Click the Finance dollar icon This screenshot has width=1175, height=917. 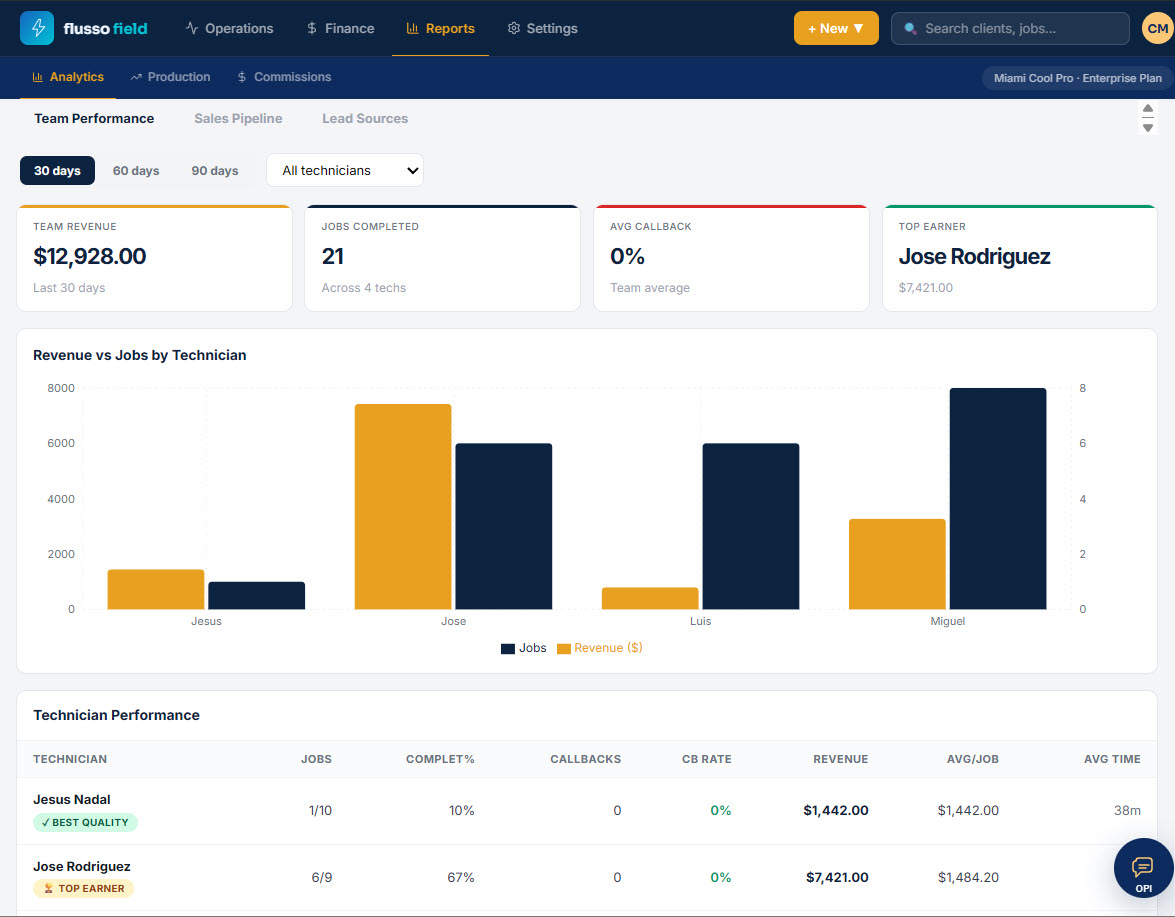[x=312, y=28]
